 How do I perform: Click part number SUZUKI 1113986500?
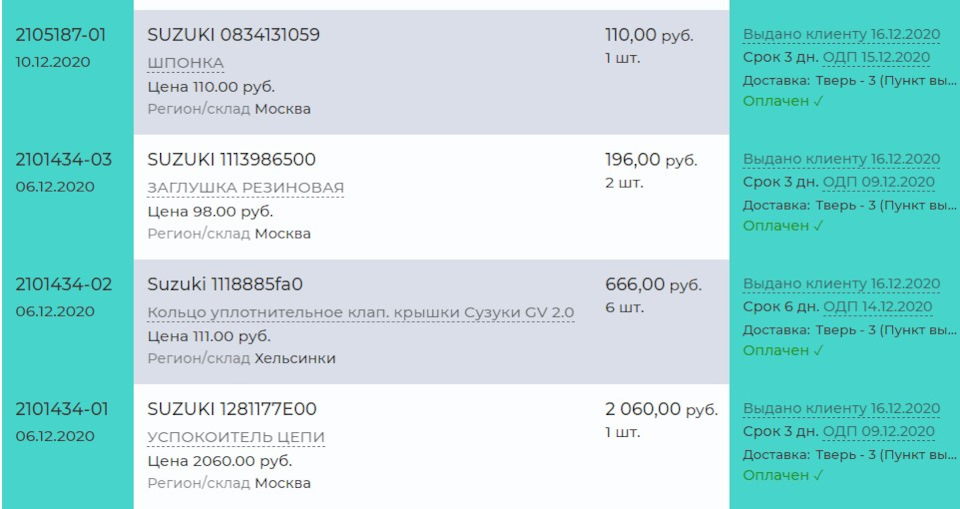point(231,160)
